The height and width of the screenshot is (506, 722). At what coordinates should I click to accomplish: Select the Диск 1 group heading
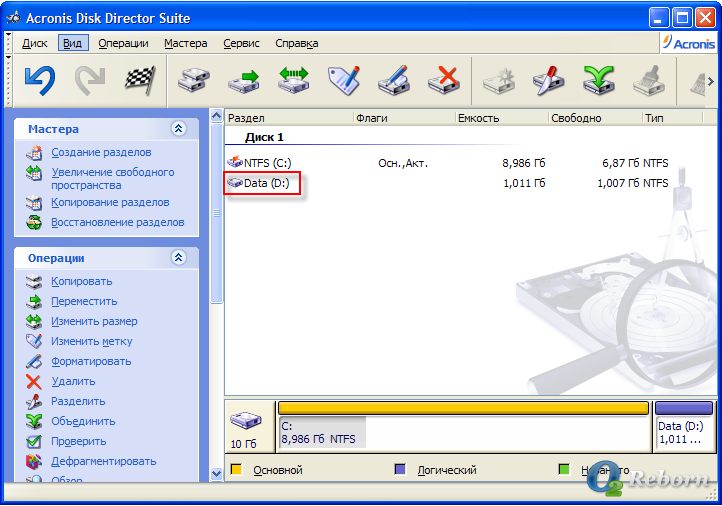pyautogui.click(x=264, y=137)
